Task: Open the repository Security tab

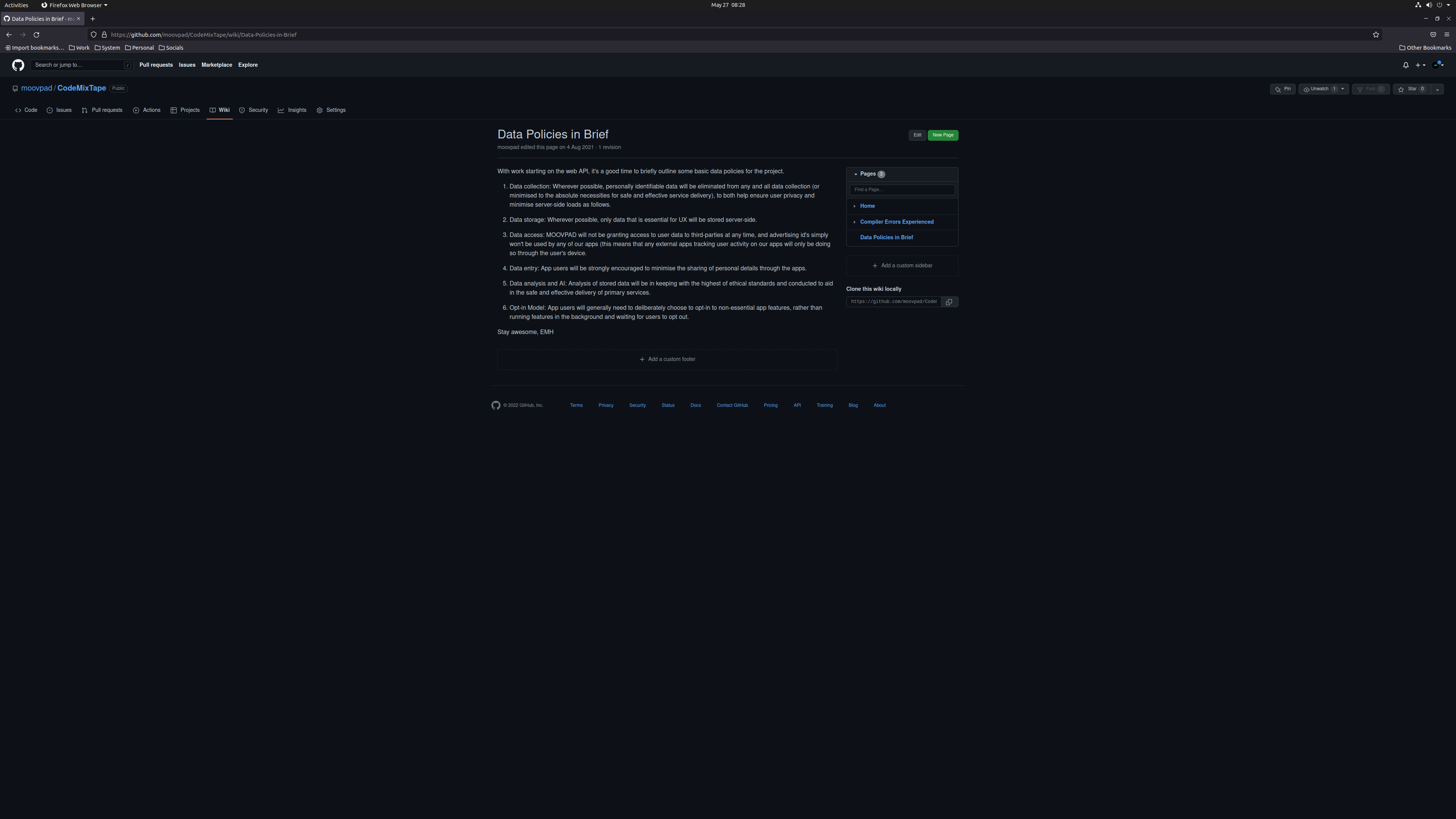Action: click(x=253, y=110)
